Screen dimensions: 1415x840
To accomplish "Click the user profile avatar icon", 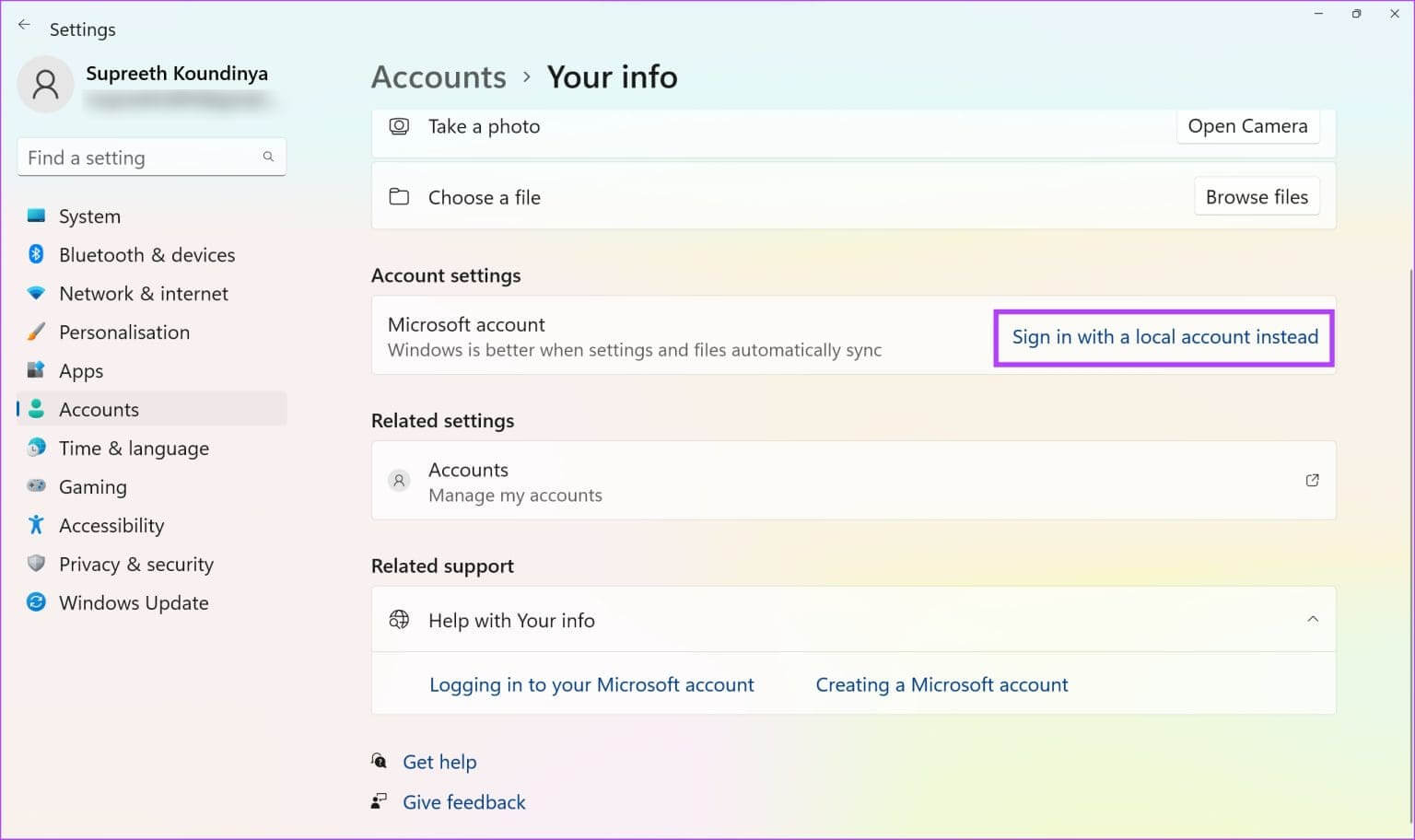I will point(45,85).
